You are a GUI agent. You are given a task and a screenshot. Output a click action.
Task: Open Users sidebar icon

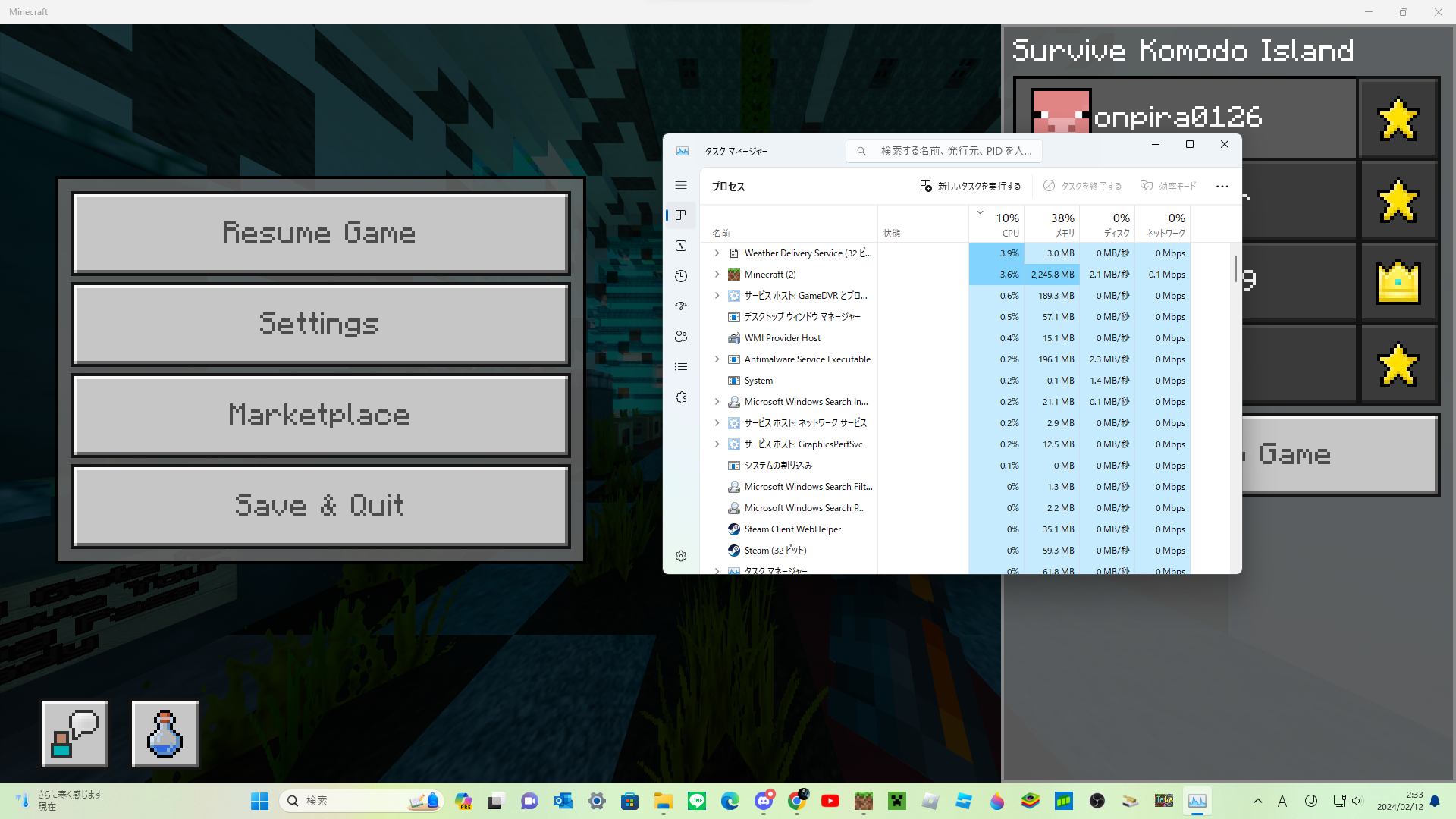pyautogui.click(x=681, y=337)
